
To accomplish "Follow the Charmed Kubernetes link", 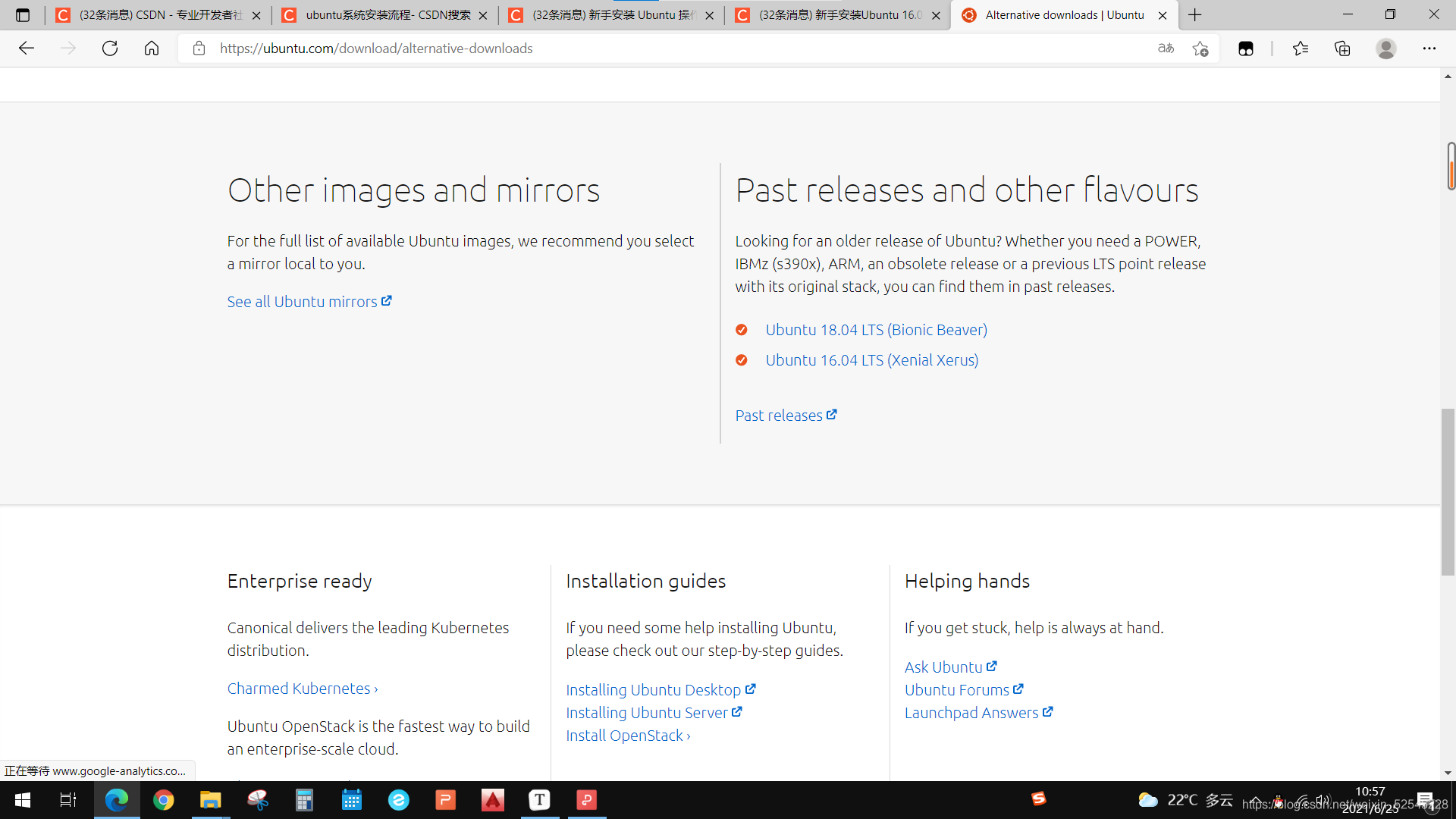I will 303,689.
